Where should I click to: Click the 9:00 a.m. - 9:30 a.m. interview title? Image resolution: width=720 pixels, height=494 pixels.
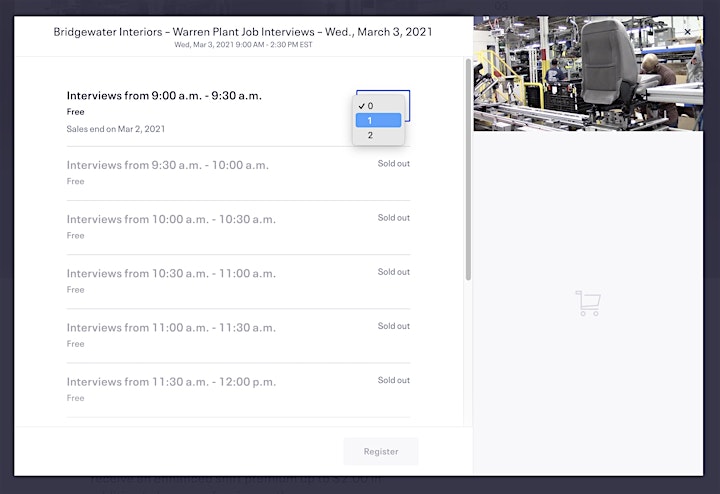coord(164,95)
